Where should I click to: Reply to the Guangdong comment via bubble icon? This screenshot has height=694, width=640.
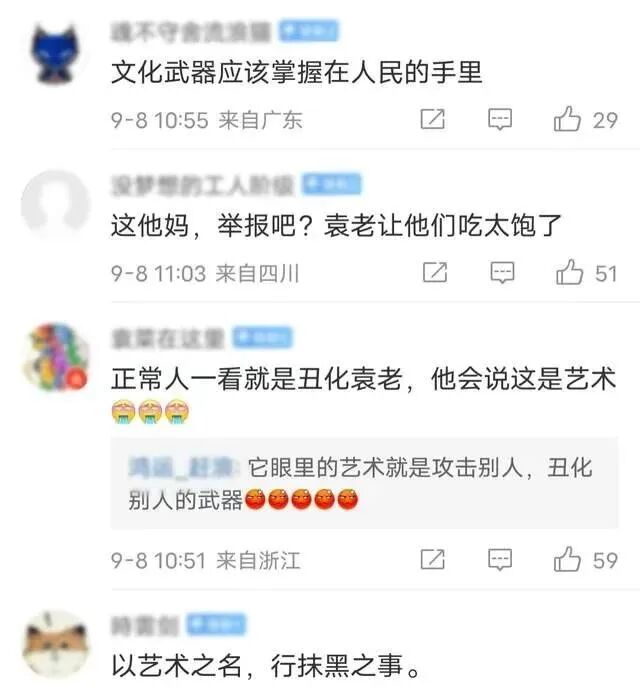tap(500, 120)
